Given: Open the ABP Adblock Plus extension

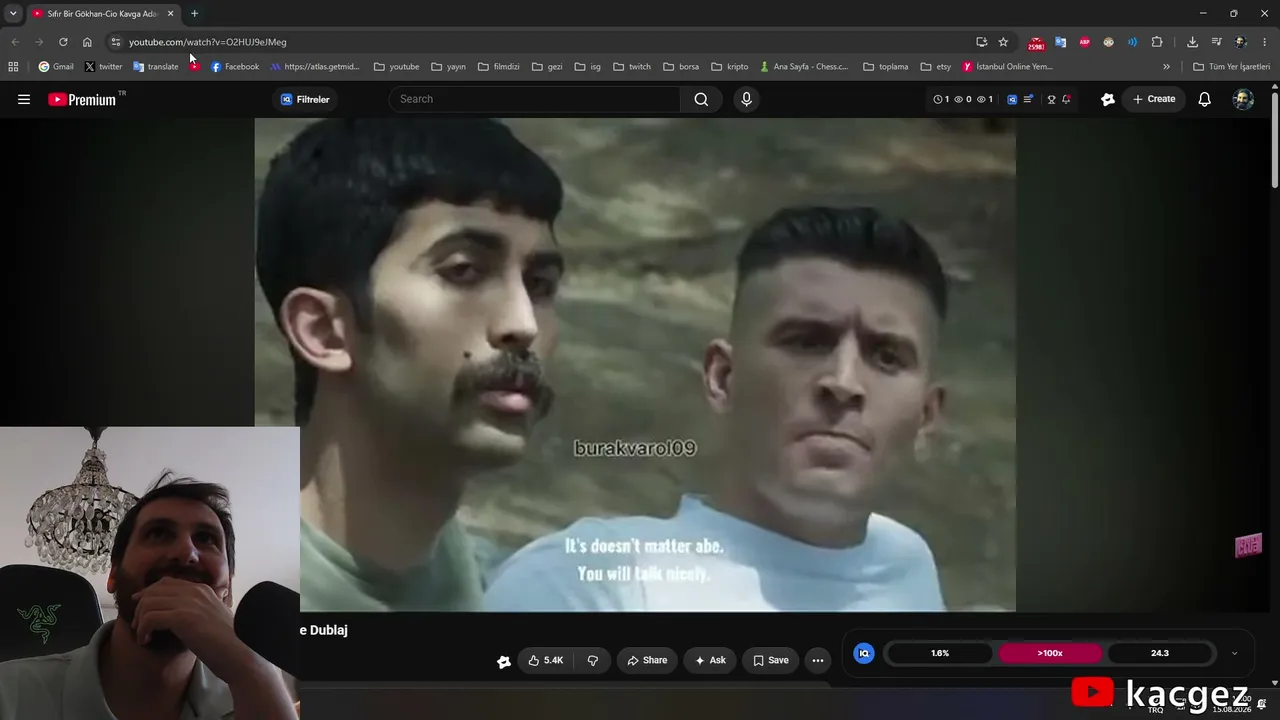Looking at the screenshot, I should (x=1085, y=42).
